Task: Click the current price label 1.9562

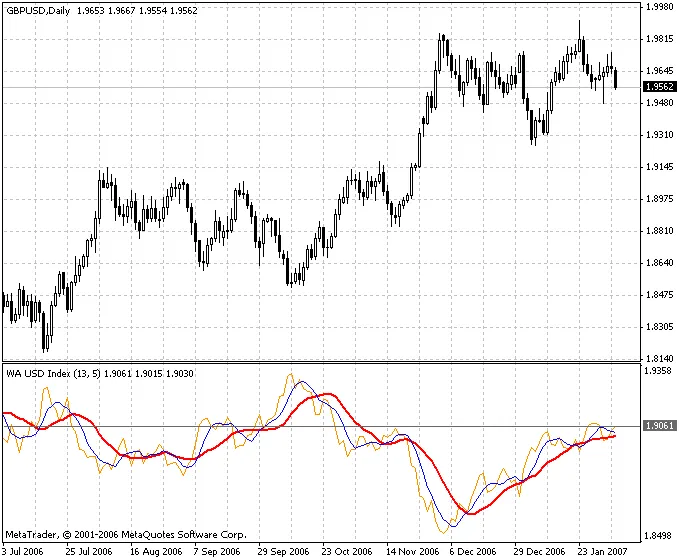Action: tap(659, 87)
